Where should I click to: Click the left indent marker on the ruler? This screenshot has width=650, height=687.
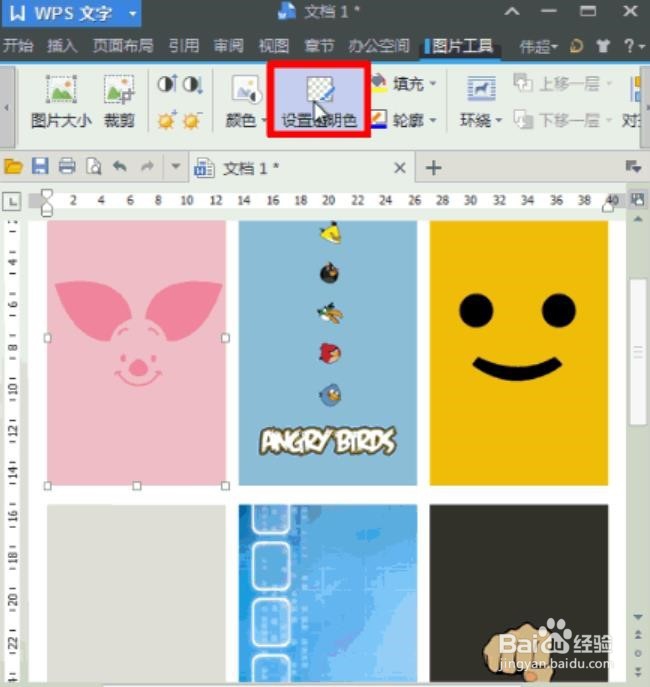47,203
